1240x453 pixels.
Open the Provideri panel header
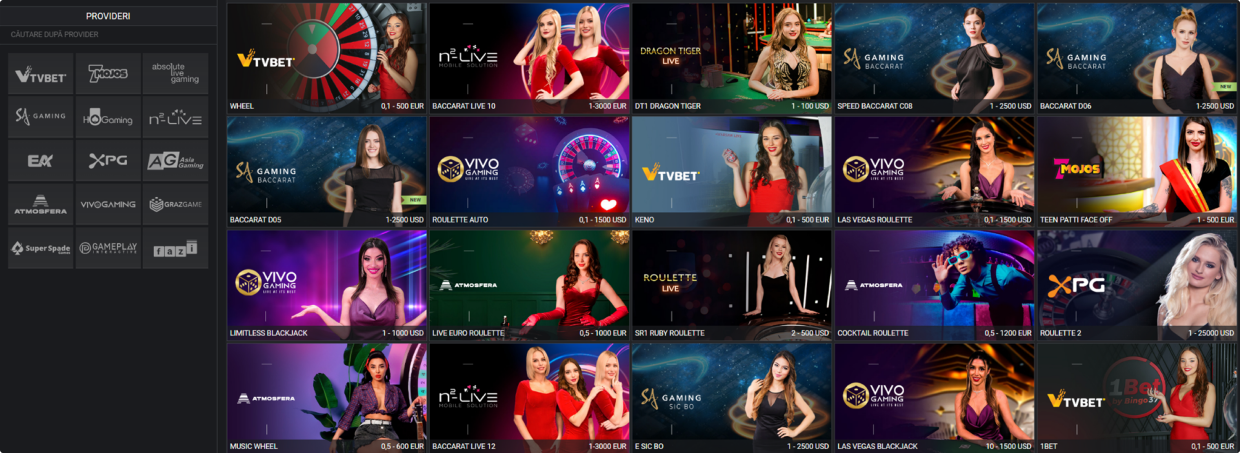(108, 16)
